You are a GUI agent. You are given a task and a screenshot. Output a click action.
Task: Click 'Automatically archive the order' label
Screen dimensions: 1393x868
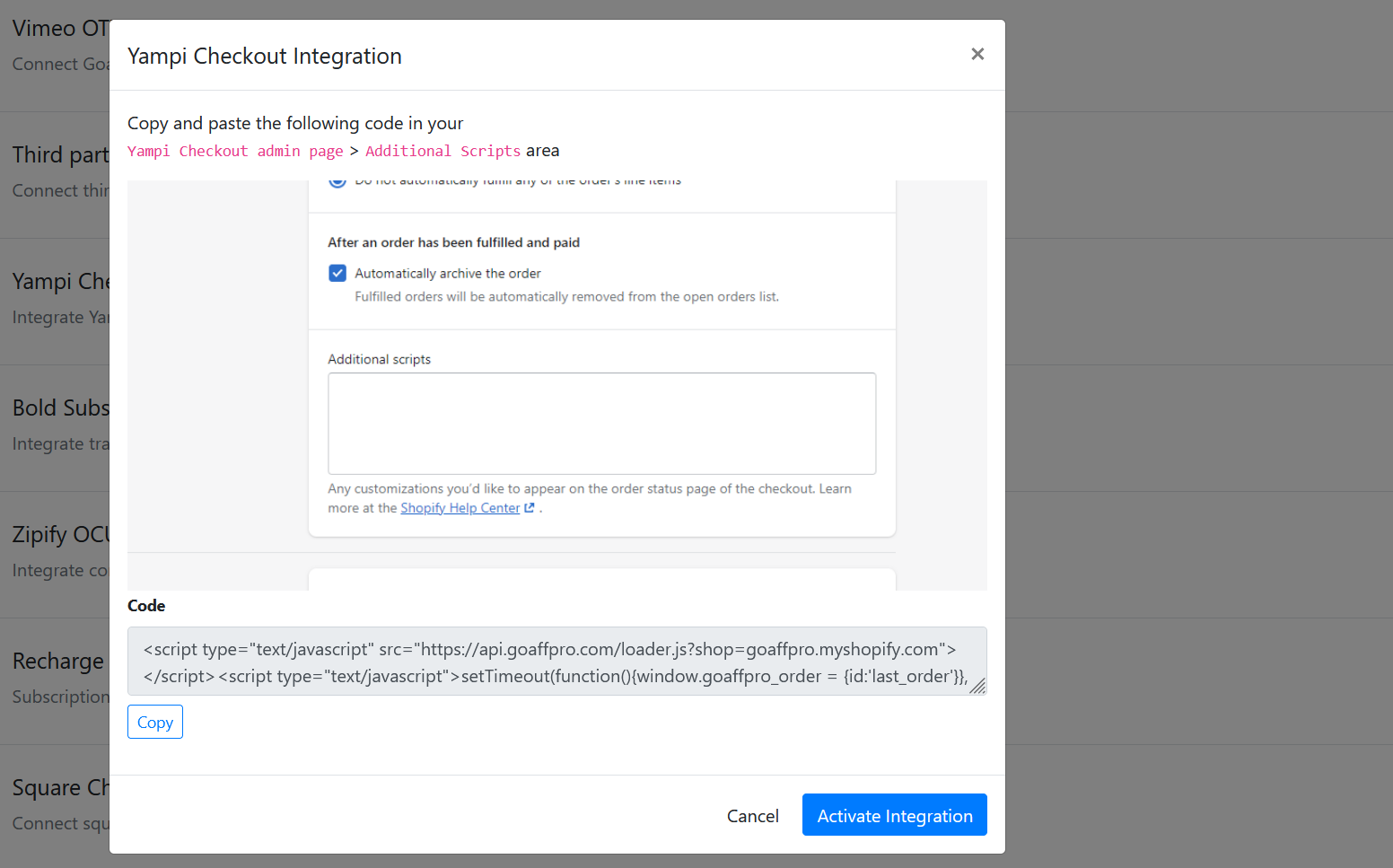tap(448, 273)
